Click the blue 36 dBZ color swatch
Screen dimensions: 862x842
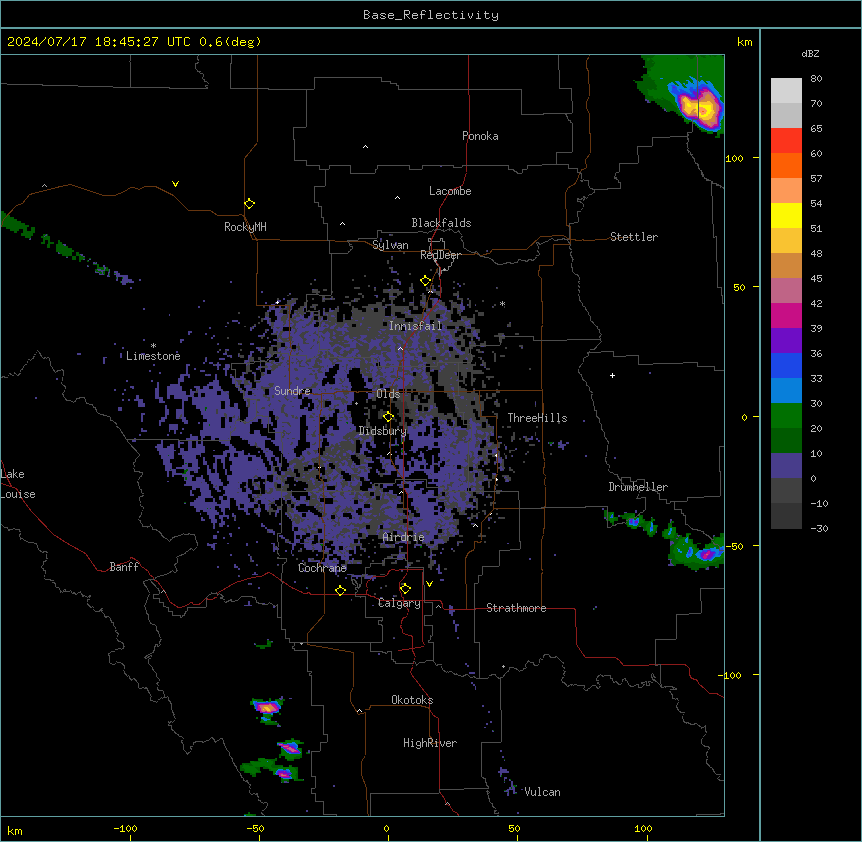(x=786, y=365)
